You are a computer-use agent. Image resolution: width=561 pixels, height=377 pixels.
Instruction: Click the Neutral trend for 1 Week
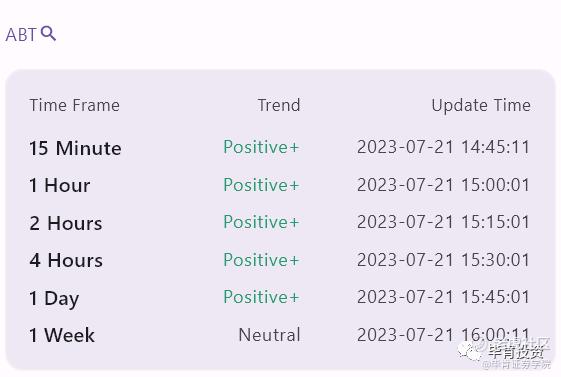click(x=269, y=335)
